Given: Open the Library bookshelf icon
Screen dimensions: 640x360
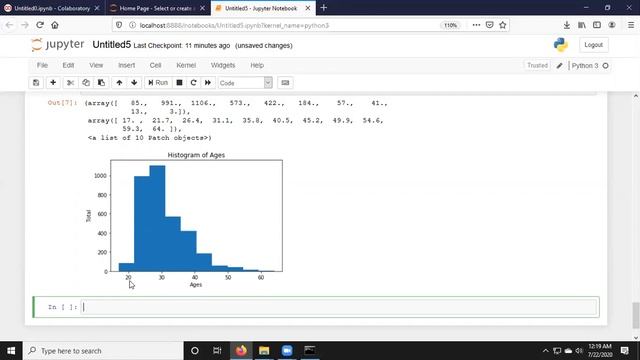Looking at the screenshot, I should (x=582, y=25).
